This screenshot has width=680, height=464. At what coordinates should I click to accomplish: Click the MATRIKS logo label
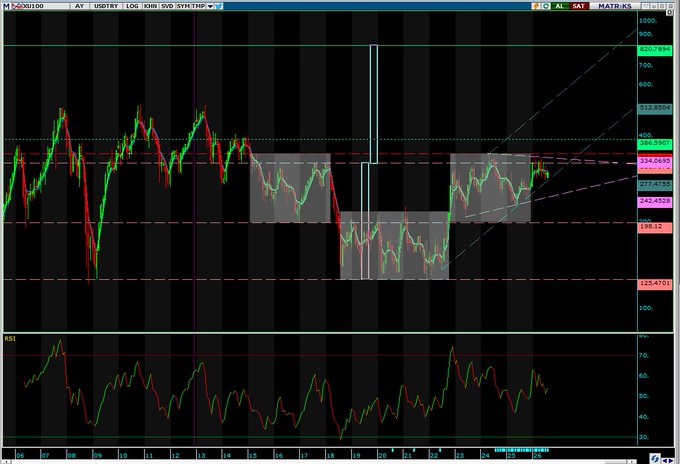pyautogui.click(x=615, y=6)
